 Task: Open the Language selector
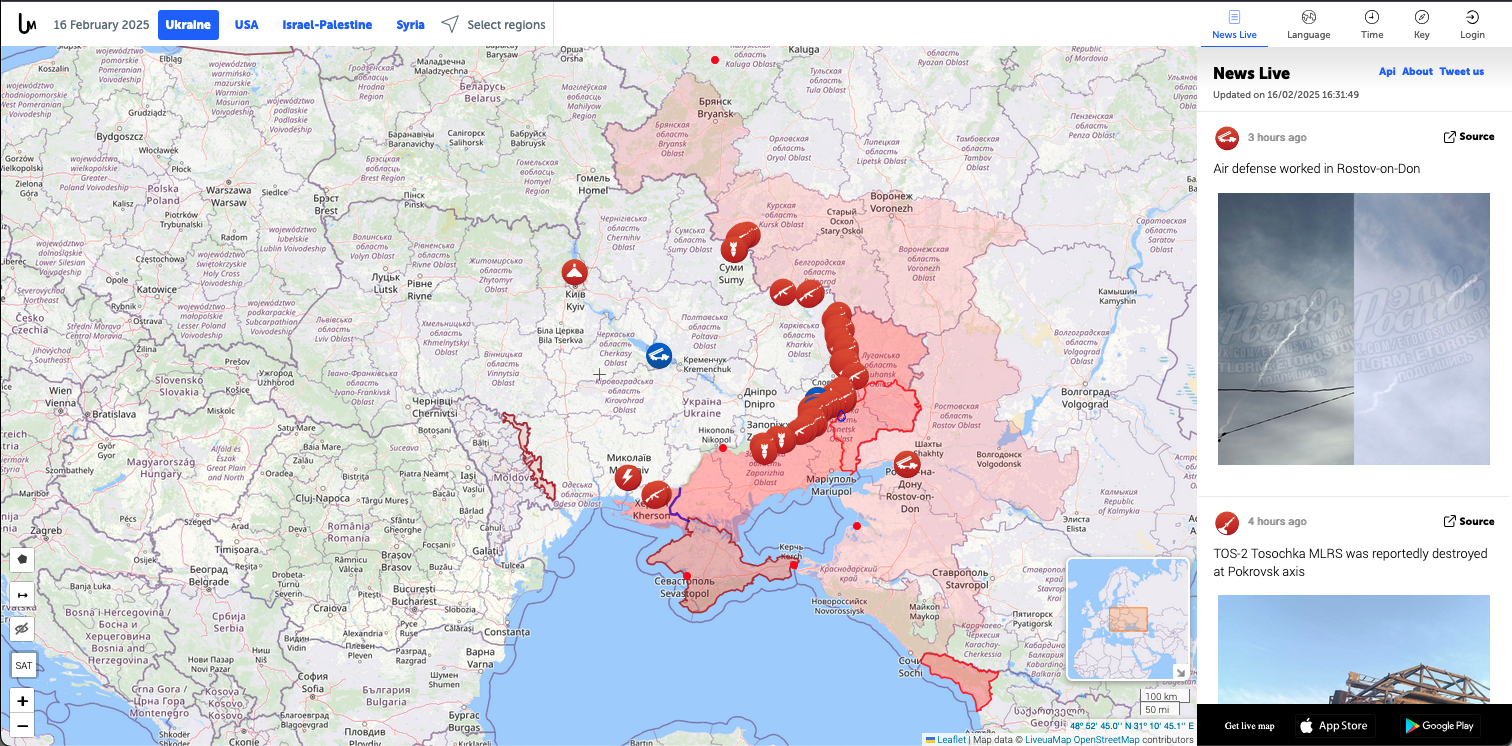[1308, 24]
